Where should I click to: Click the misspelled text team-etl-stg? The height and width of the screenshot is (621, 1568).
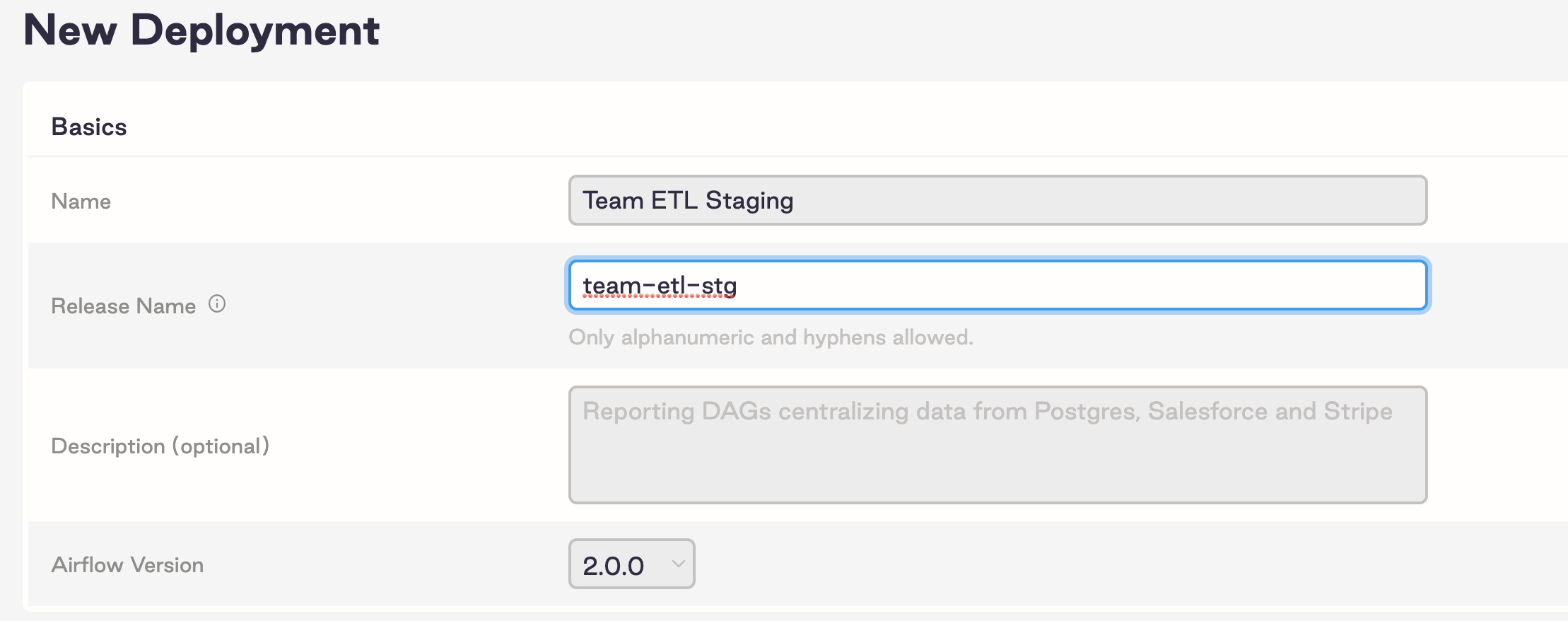coord(660,286)
